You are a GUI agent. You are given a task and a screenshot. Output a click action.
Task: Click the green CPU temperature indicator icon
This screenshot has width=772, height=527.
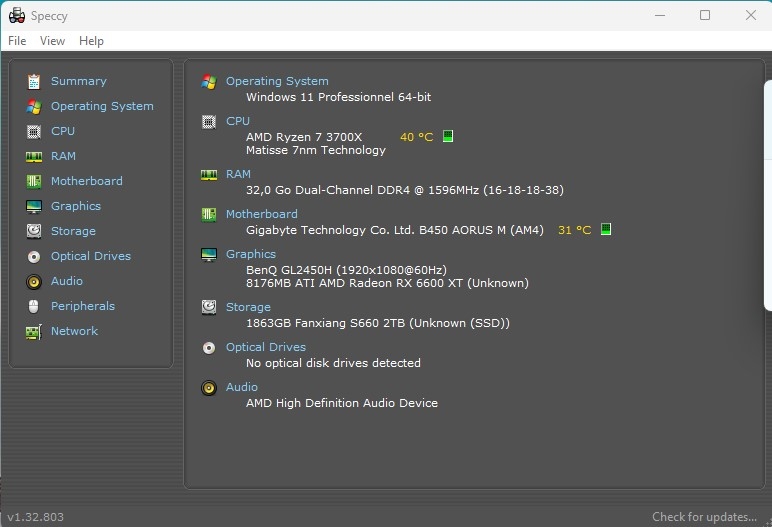[448, 136]
